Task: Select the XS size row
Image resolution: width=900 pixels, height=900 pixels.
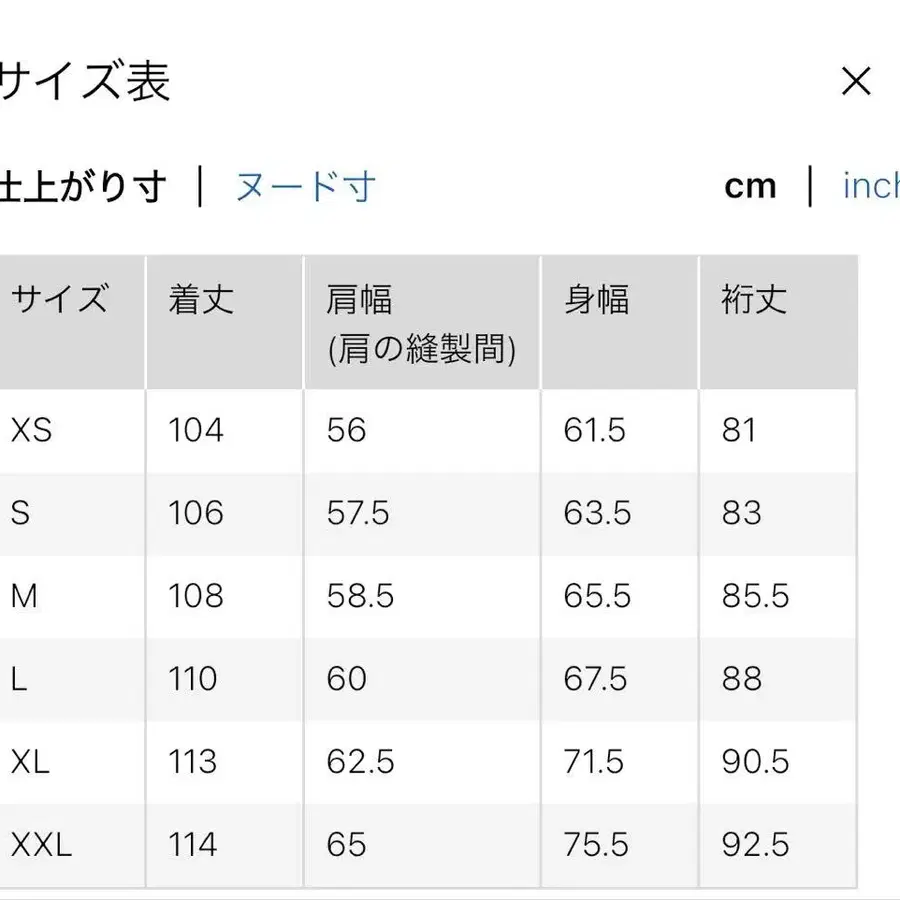Action: 33,431
